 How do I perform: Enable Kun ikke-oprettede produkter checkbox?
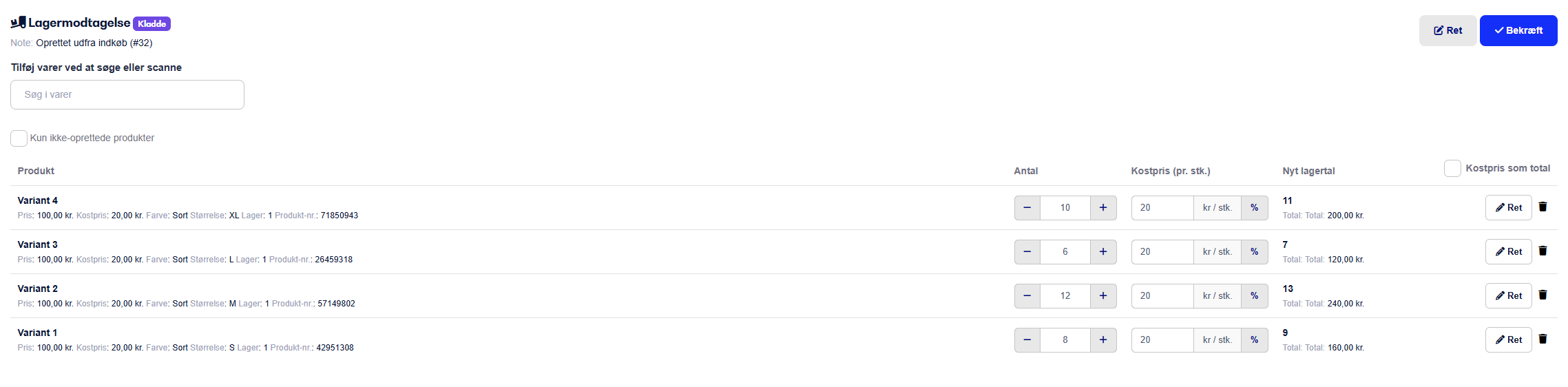coord(19,138)
